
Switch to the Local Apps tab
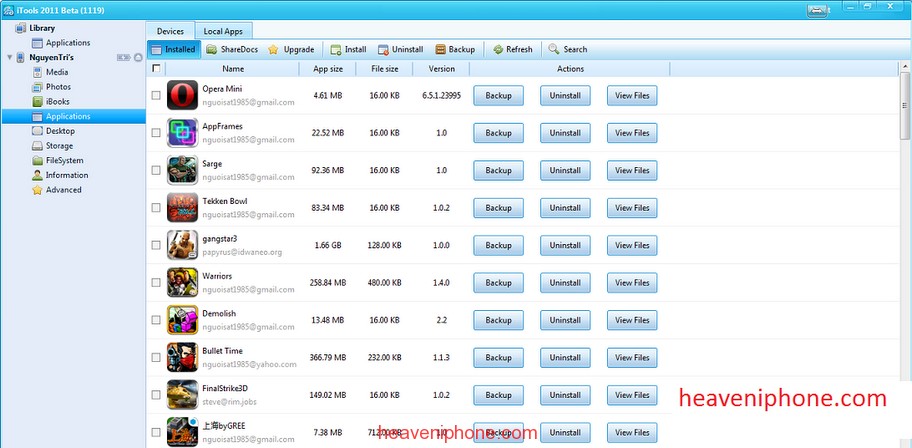(x=223, y=31)
